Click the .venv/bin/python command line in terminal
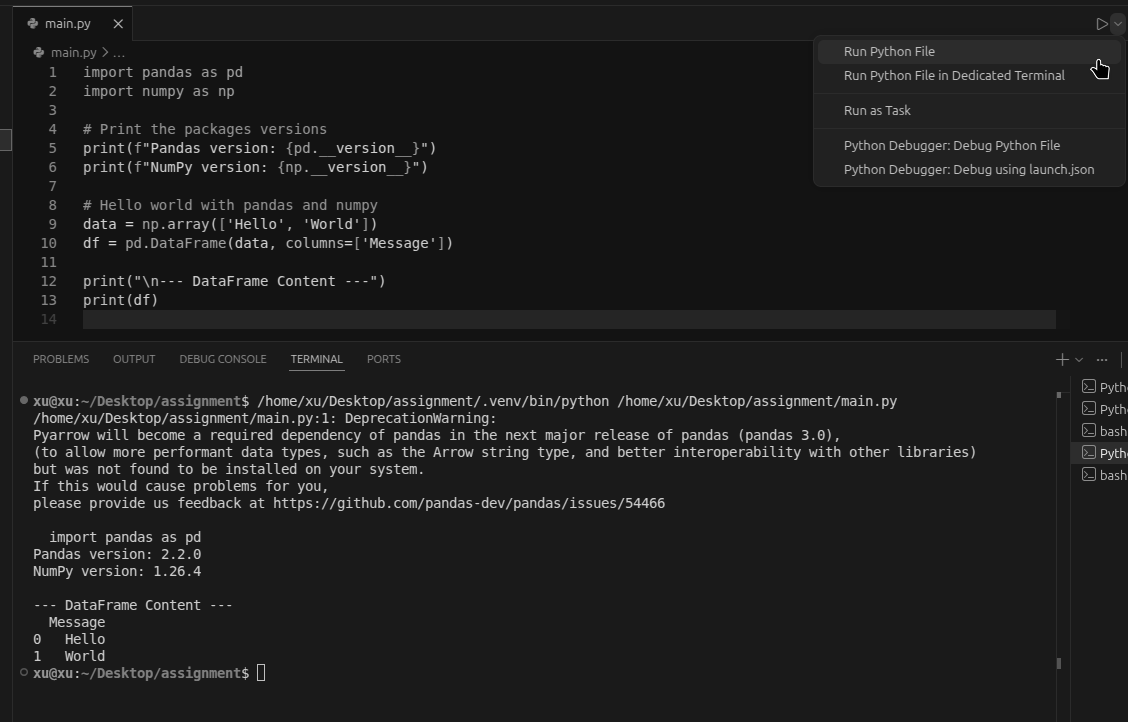Image resolution: width=1128 pixels, height=722 pixels. [x=577, y=401]
